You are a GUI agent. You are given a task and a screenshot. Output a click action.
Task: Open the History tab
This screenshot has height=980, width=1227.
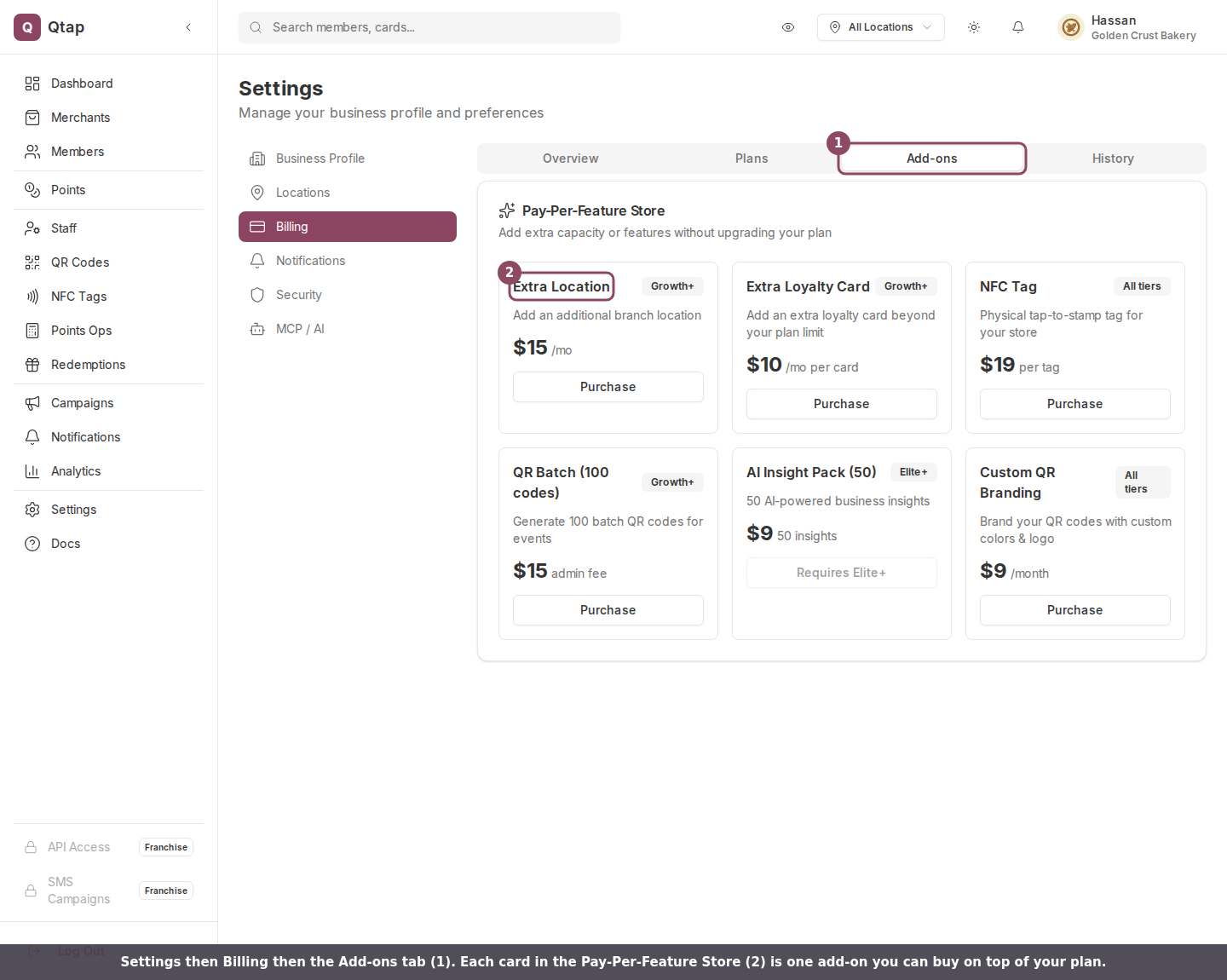1113,159
